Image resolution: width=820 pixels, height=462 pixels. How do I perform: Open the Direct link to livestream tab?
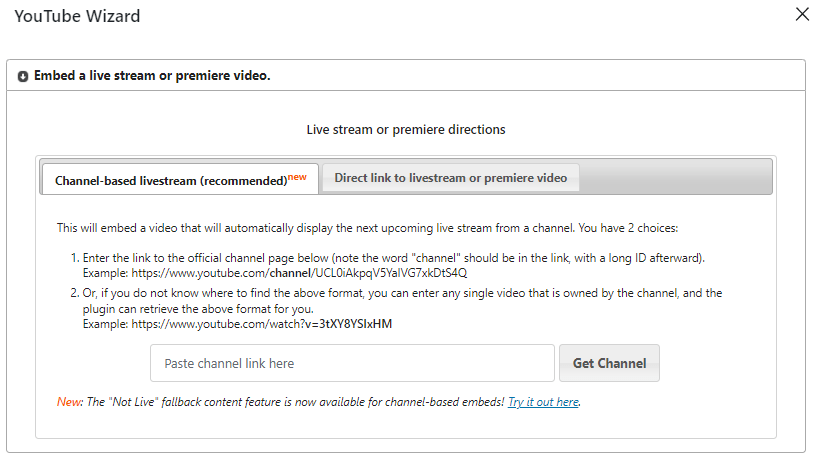click(x=450, y=178)
